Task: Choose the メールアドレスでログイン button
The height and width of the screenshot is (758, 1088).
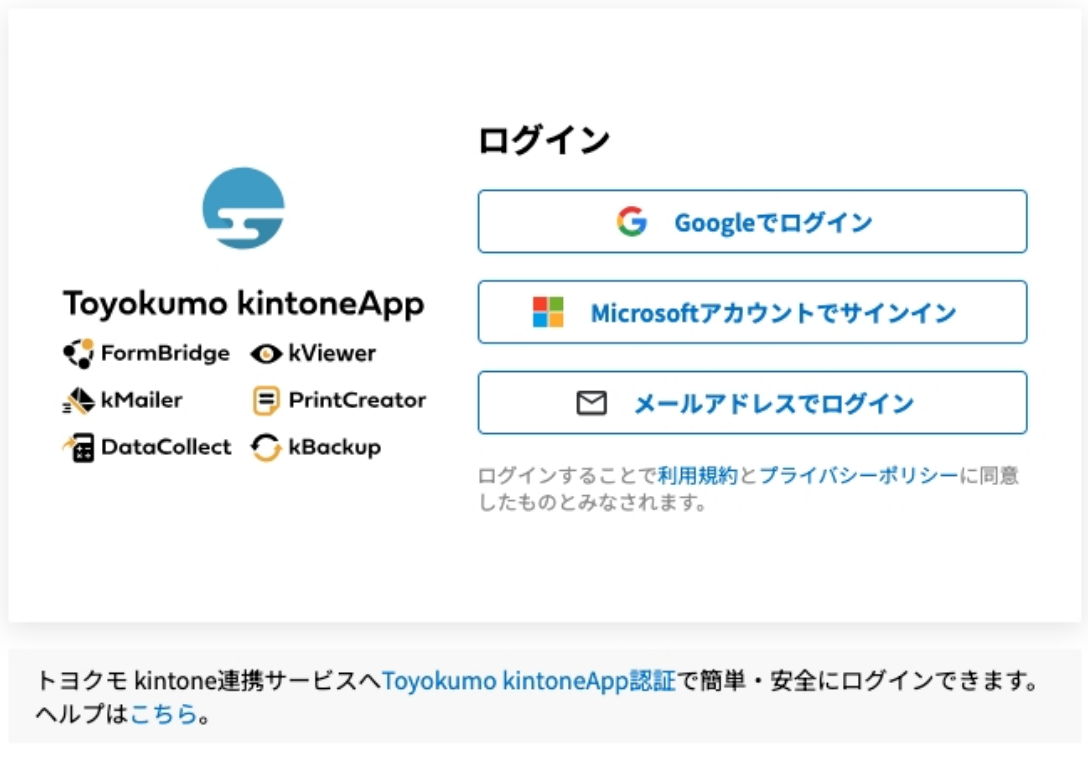Action: pyautogui.click(x=752, y=403)
